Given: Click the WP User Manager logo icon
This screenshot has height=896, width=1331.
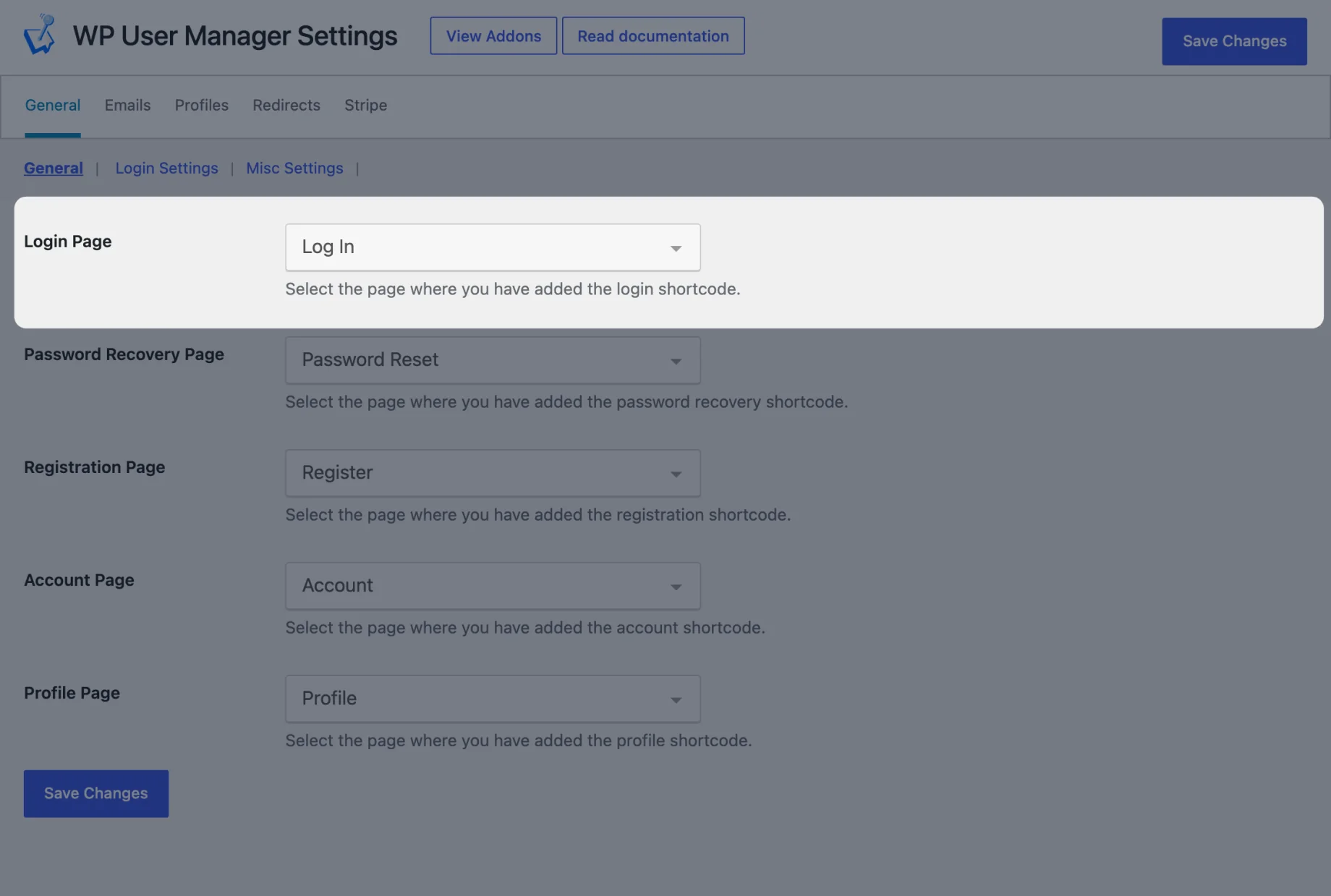Looking at the screenshot, I should click(40, 35).
